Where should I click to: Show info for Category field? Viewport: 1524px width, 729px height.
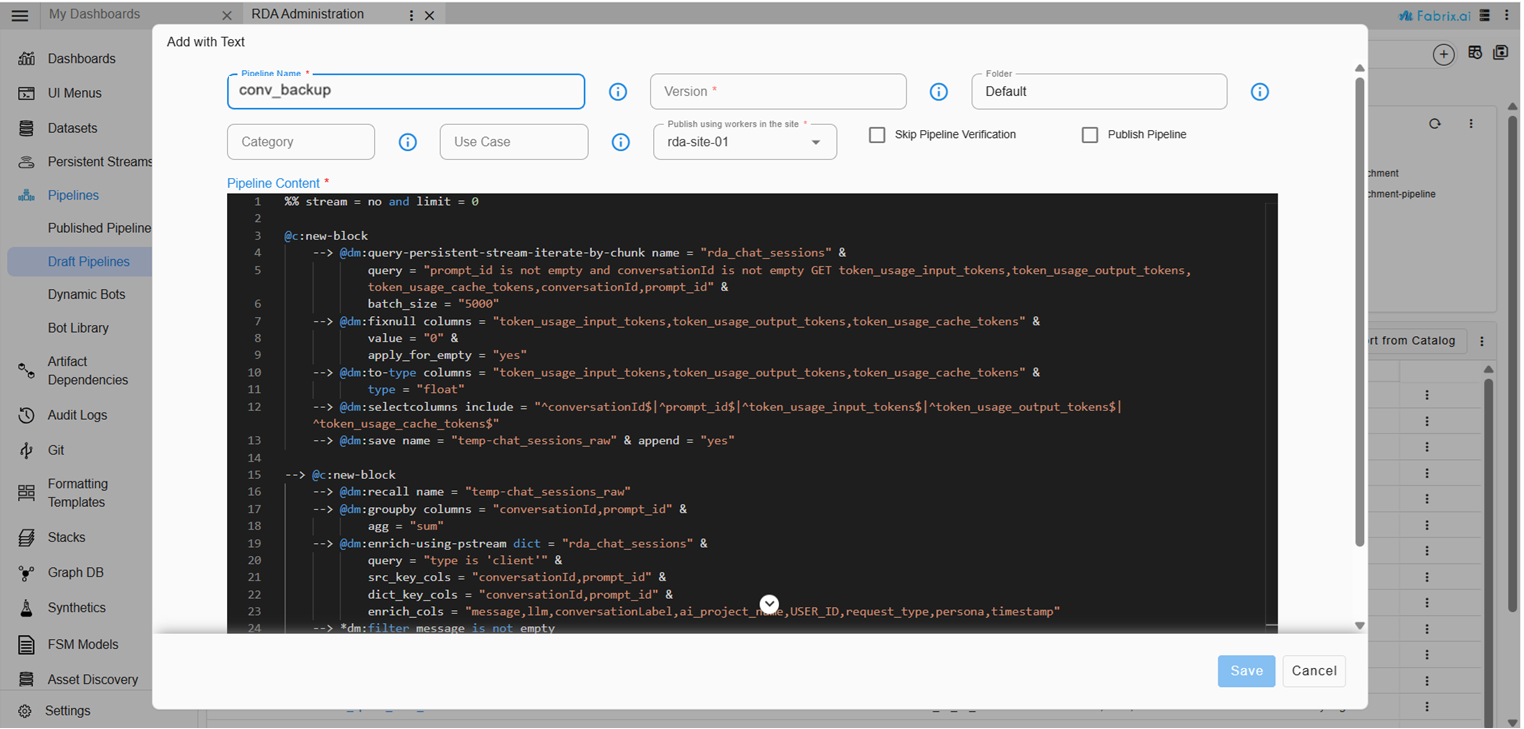[408, 142]
